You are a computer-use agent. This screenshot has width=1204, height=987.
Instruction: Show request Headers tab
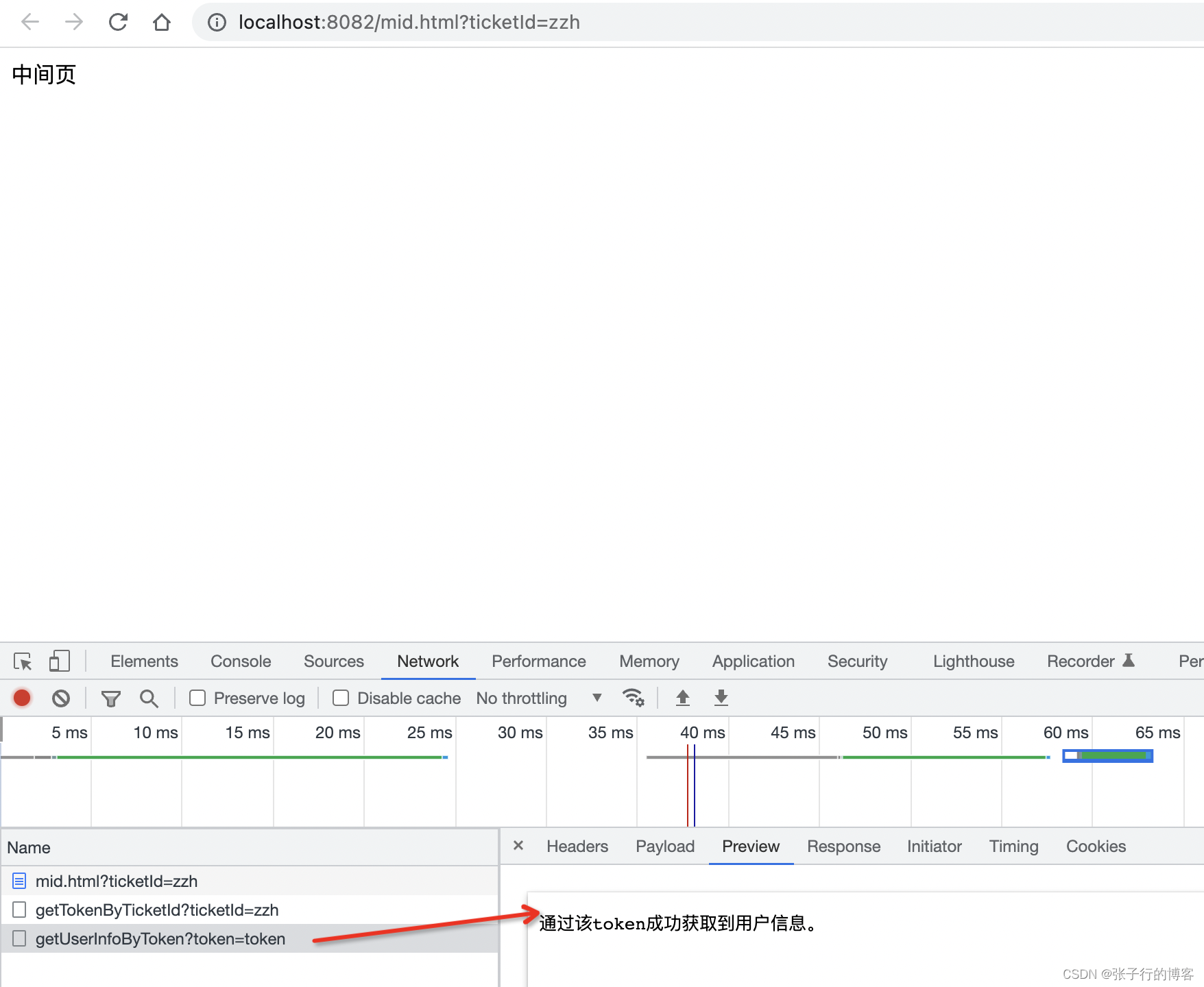click(577, 846)
